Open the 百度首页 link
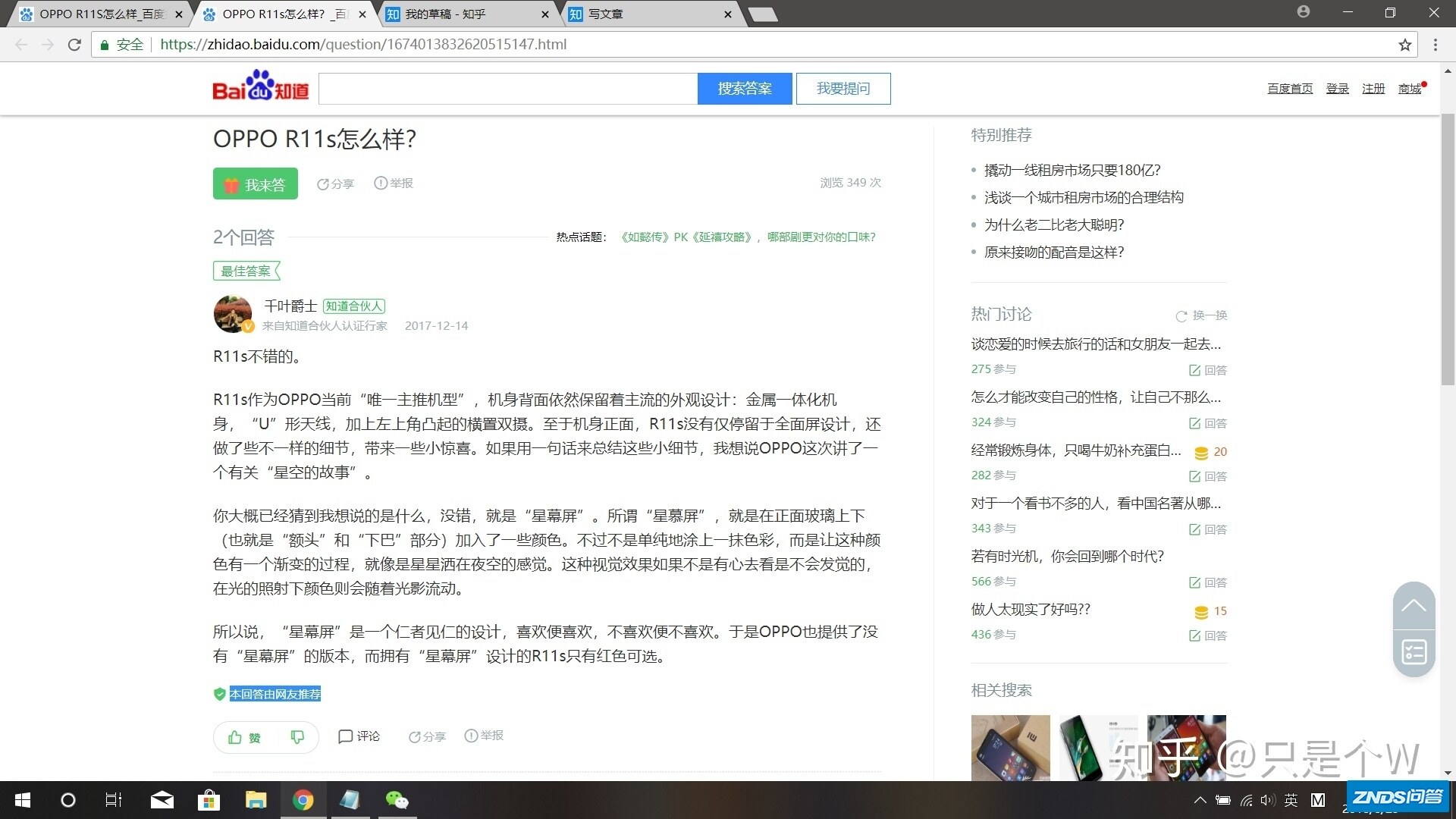 [1290, 89]
